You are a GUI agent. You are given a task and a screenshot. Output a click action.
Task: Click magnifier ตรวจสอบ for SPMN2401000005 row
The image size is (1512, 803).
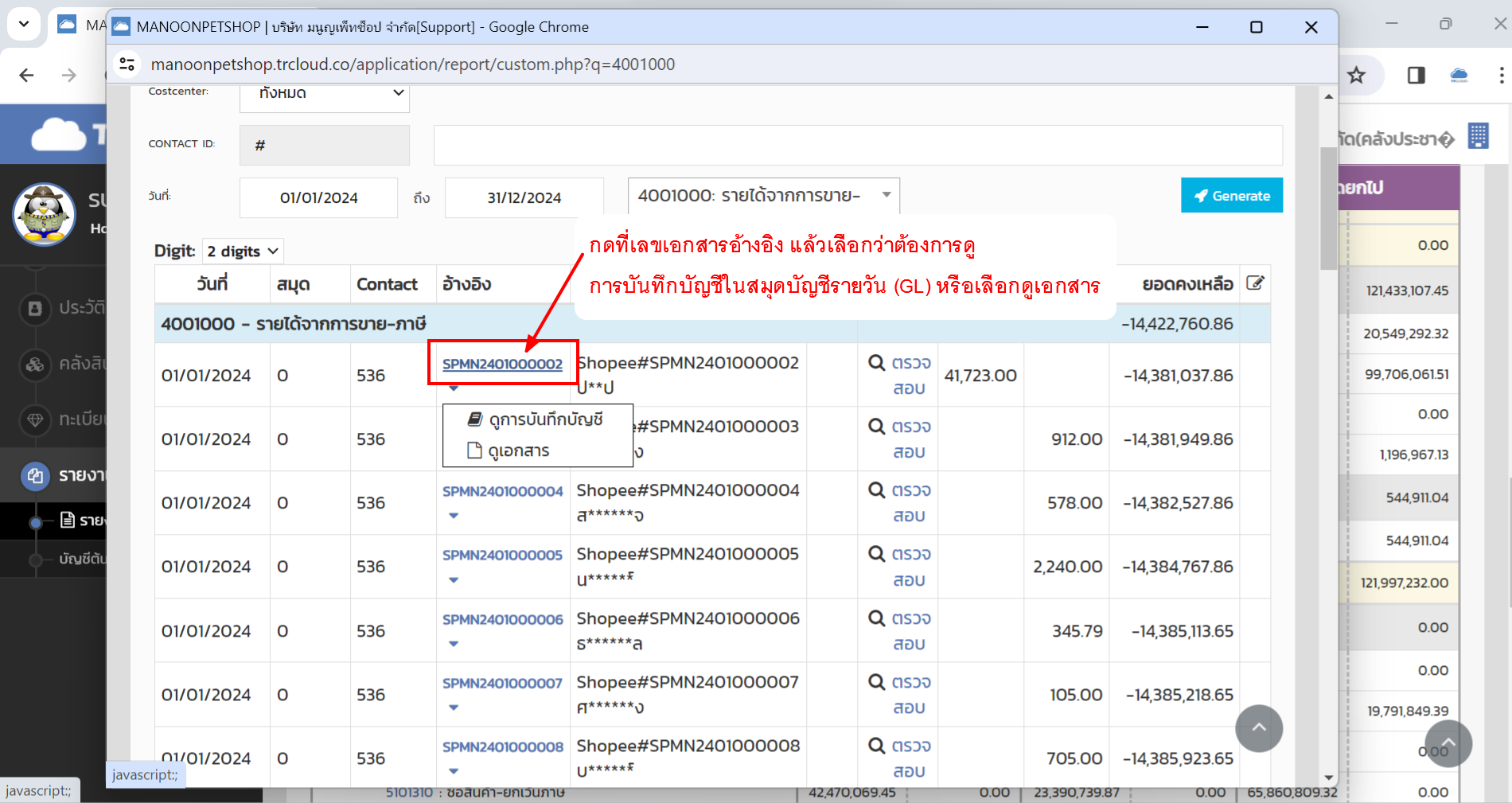899,567
